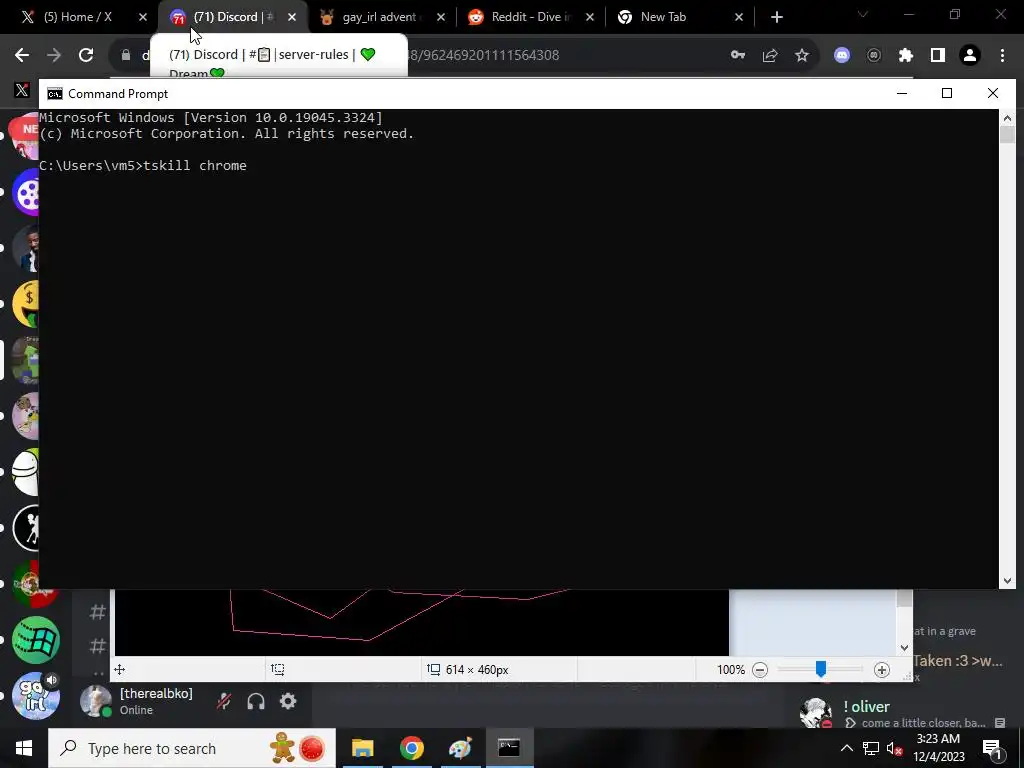
Task: Open Chrome from the taskbar
Action: click(411, 748)
